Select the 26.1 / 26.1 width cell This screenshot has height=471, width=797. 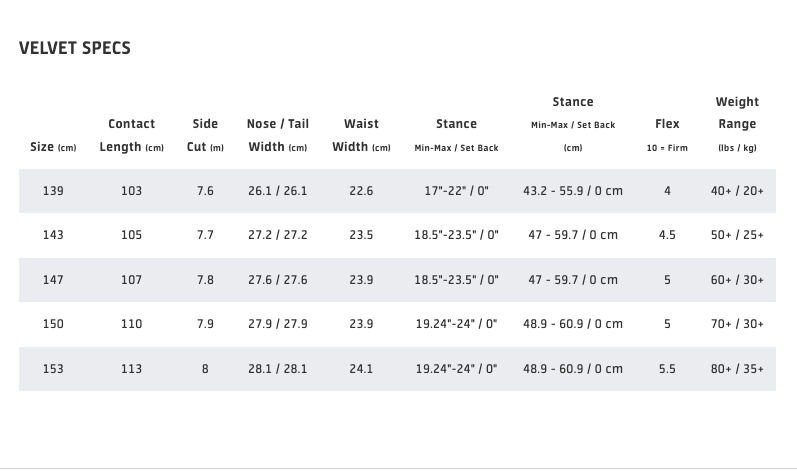(x=277, y=191)
